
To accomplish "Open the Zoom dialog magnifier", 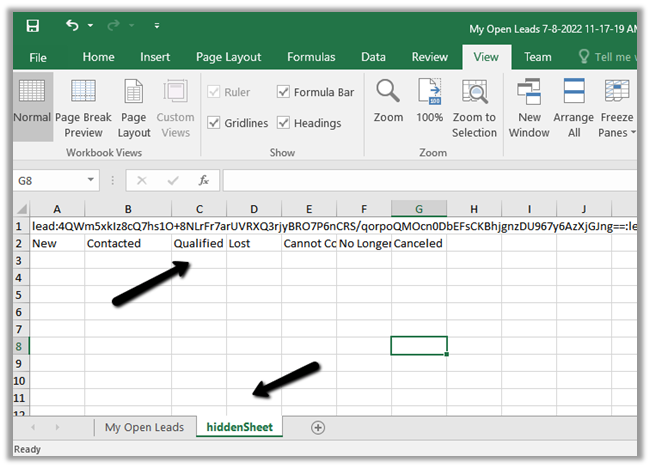I will pos(388,100).
